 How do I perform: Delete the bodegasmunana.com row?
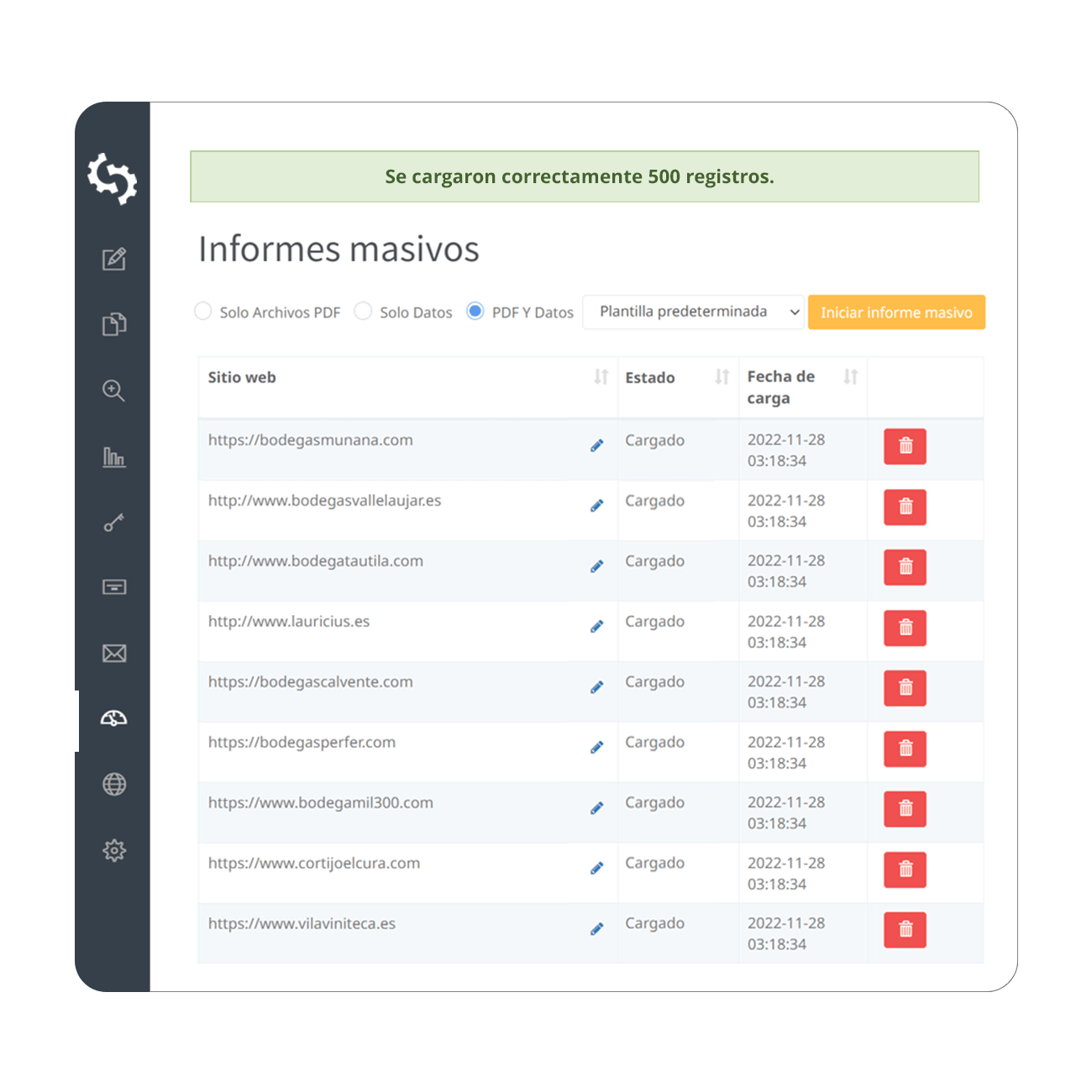coord(905,446)
